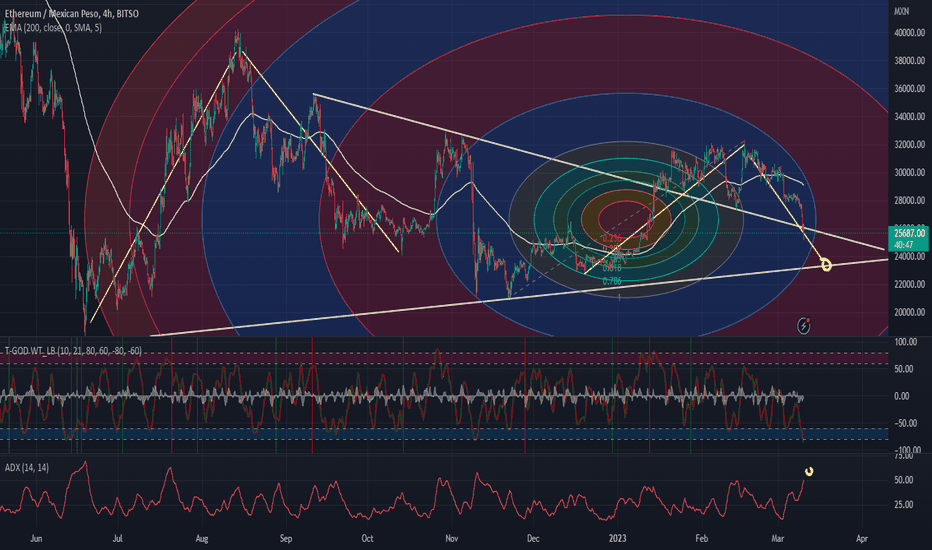
Task: Click the MXN currency label on price axis
Action: pyautogui.click(x=902, y=11)
